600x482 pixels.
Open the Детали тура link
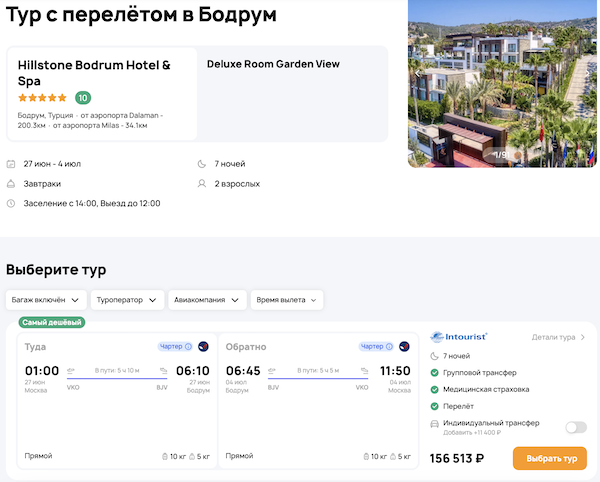(558, 338)
